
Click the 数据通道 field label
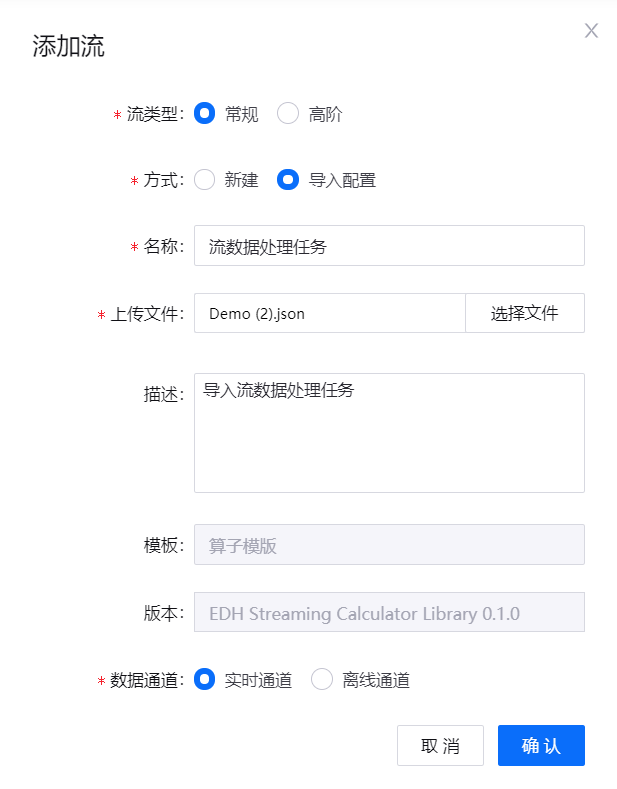(x=146, y=681)
